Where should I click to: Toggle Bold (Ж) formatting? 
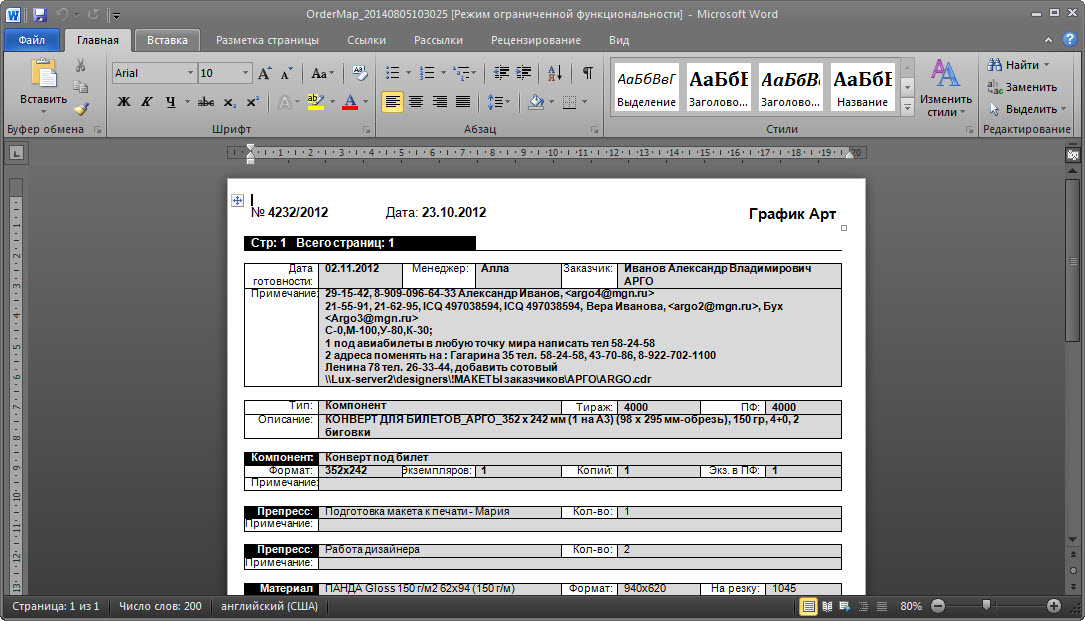point(124,102)
